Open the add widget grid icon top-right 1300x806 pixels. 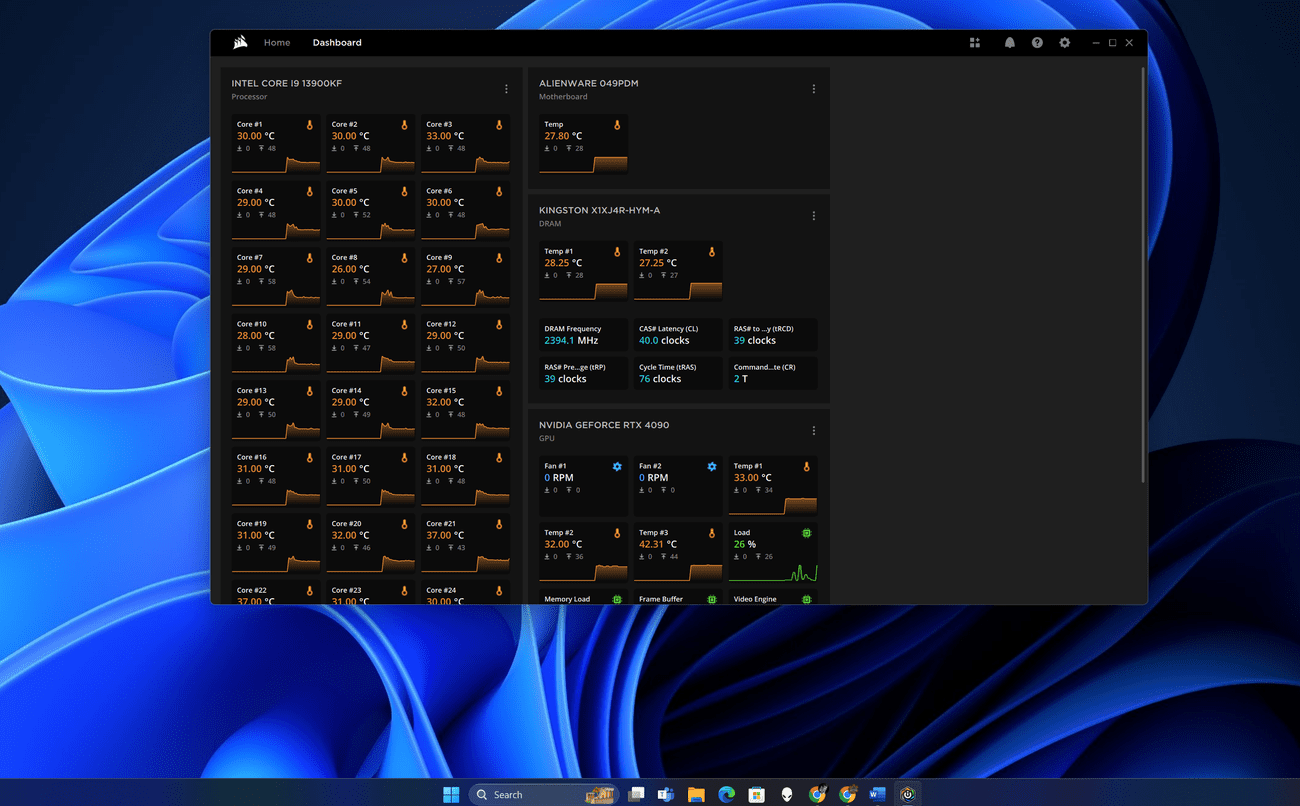[975, 42]
